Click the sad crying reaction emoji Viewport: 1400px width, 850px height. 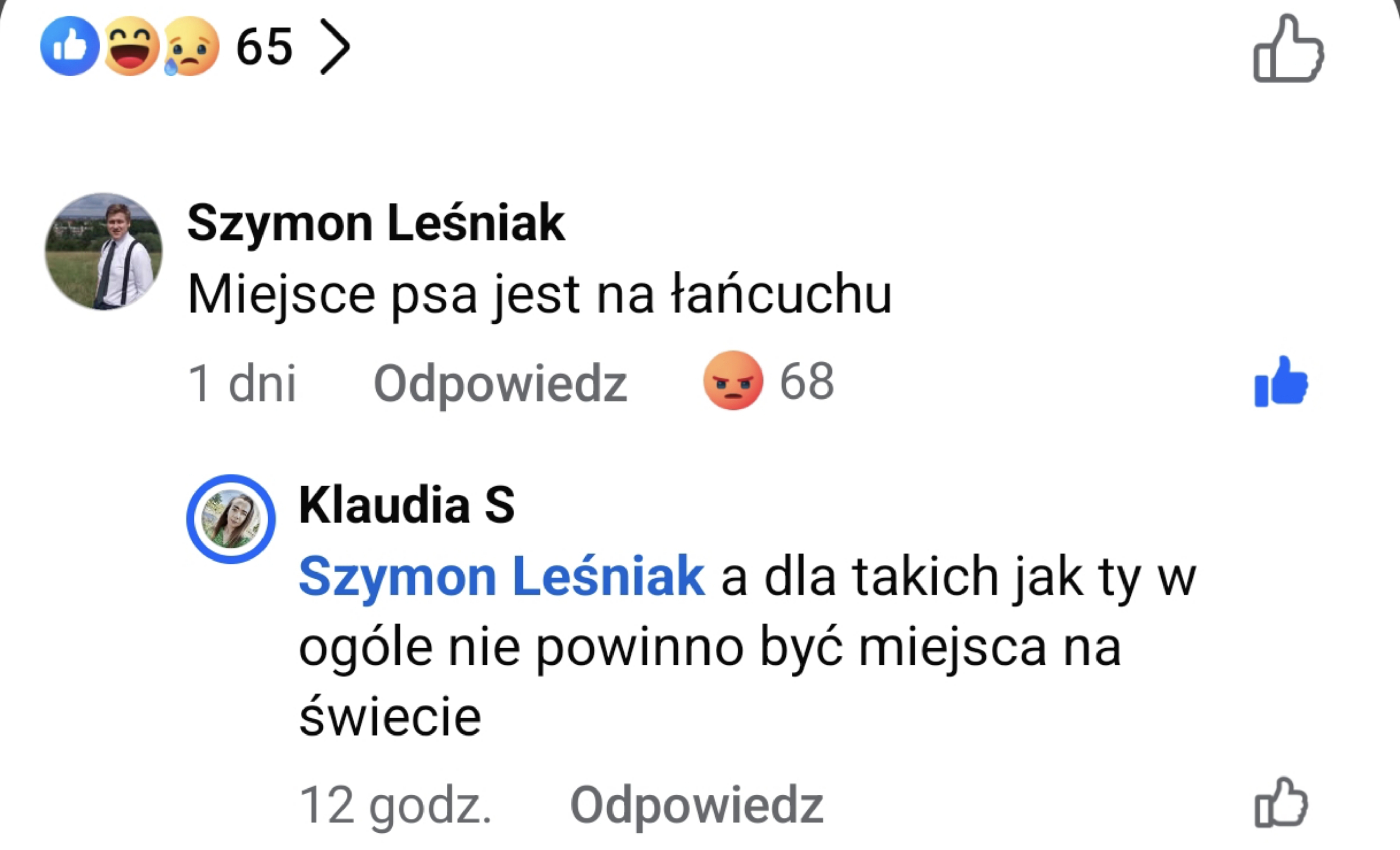click(x=191, y=46)
